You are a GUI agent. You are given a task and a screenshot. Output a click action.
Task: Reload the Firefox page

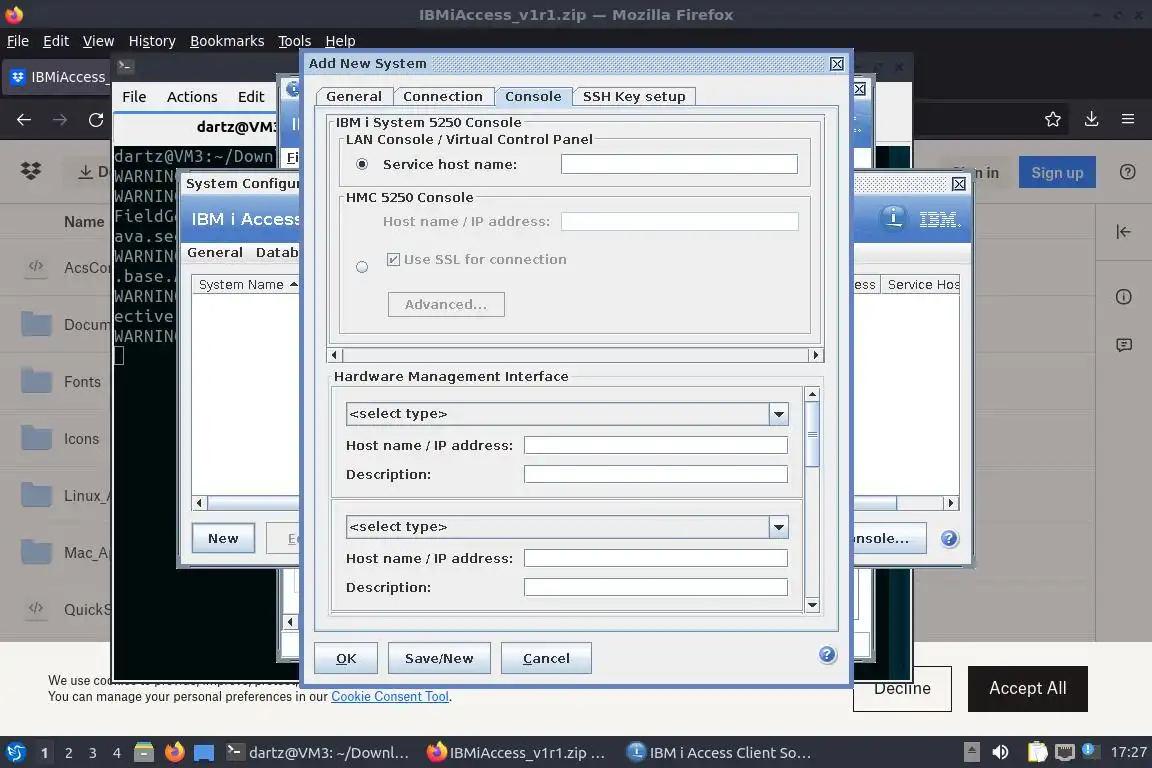tap(96, 119)
